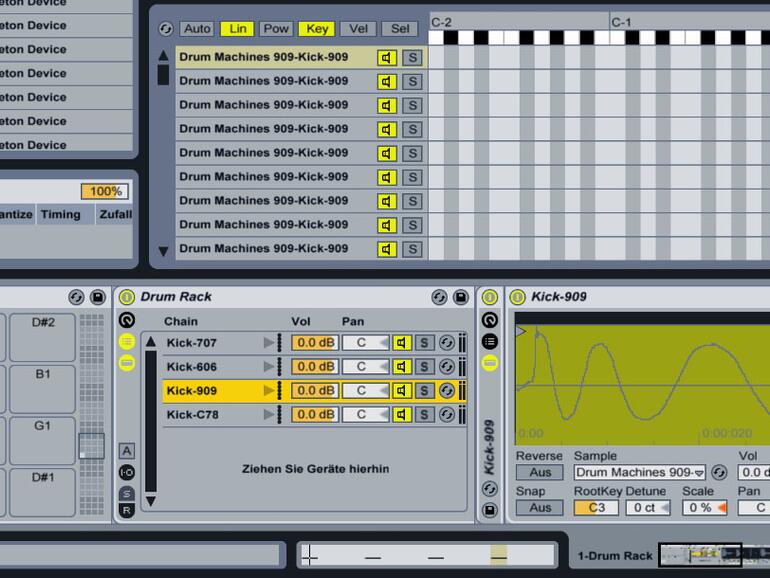Solo the Kick-909 chain
Viewport: 770px width, 578px height.
[x=424, y=391]
